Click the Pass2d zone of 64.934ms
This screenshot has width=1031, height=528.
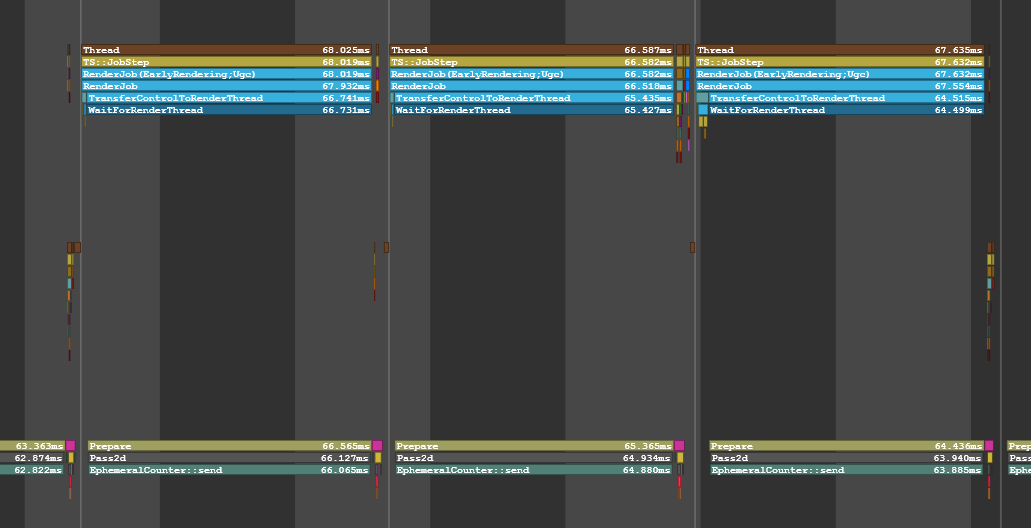tap(535, 458)
